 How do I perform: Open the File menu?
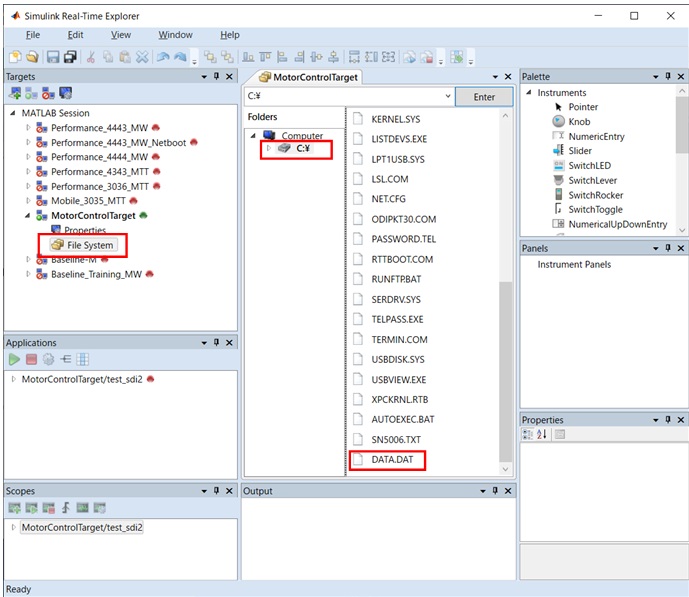click(x=33, y=35)
